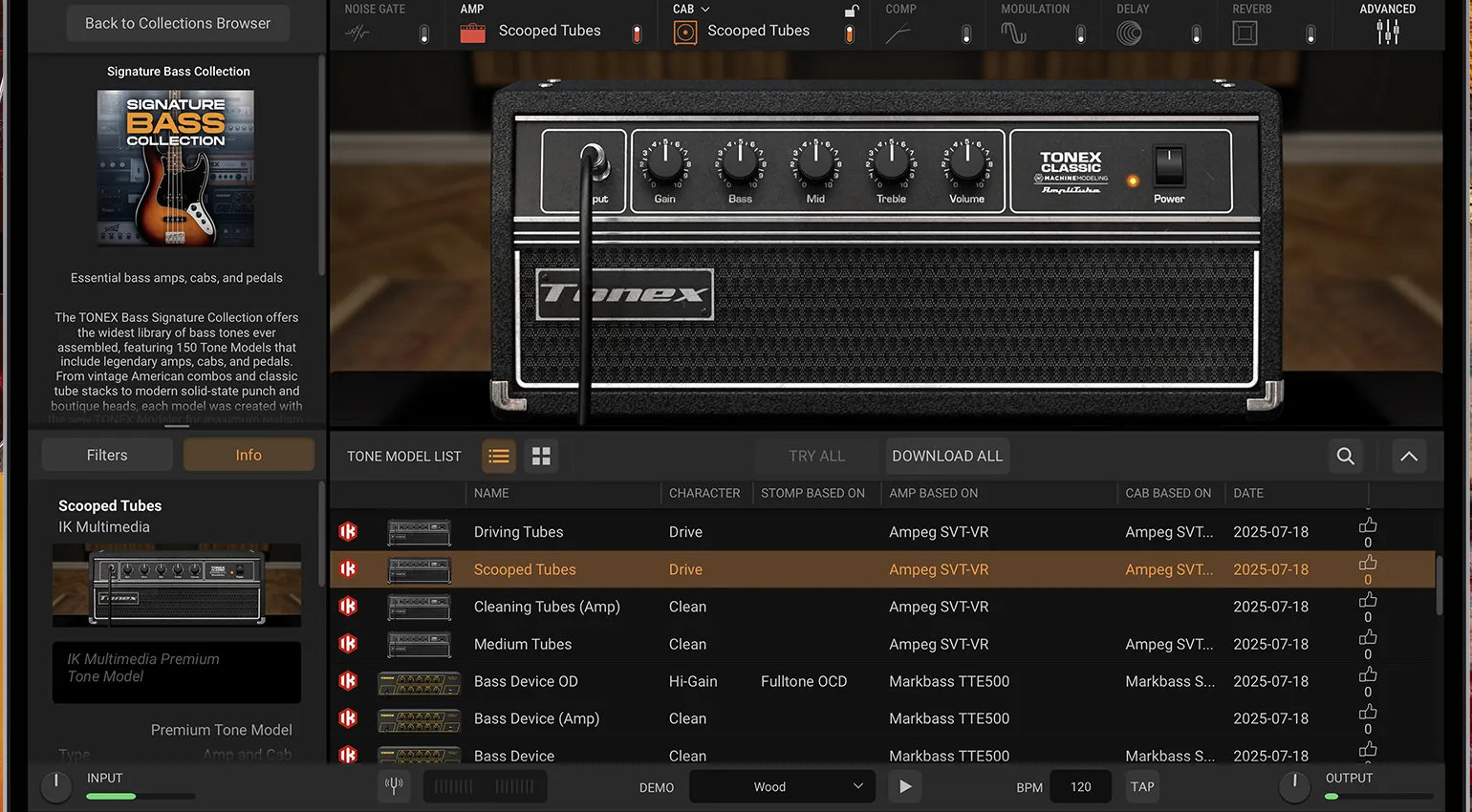Toggle the amp Power switch
This screenshot has width=1472, height=812.
click(x=1168, y=167)
